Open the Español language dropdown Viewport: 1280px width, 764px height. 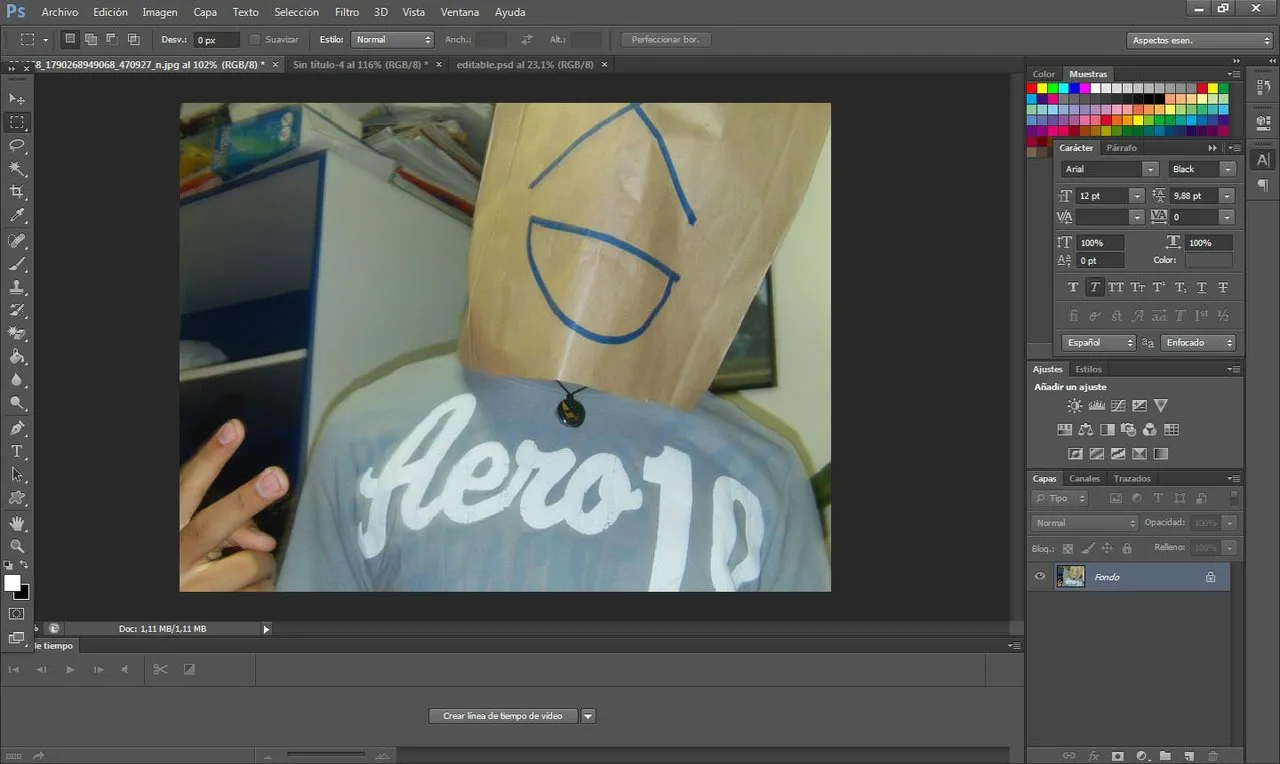1100,342
